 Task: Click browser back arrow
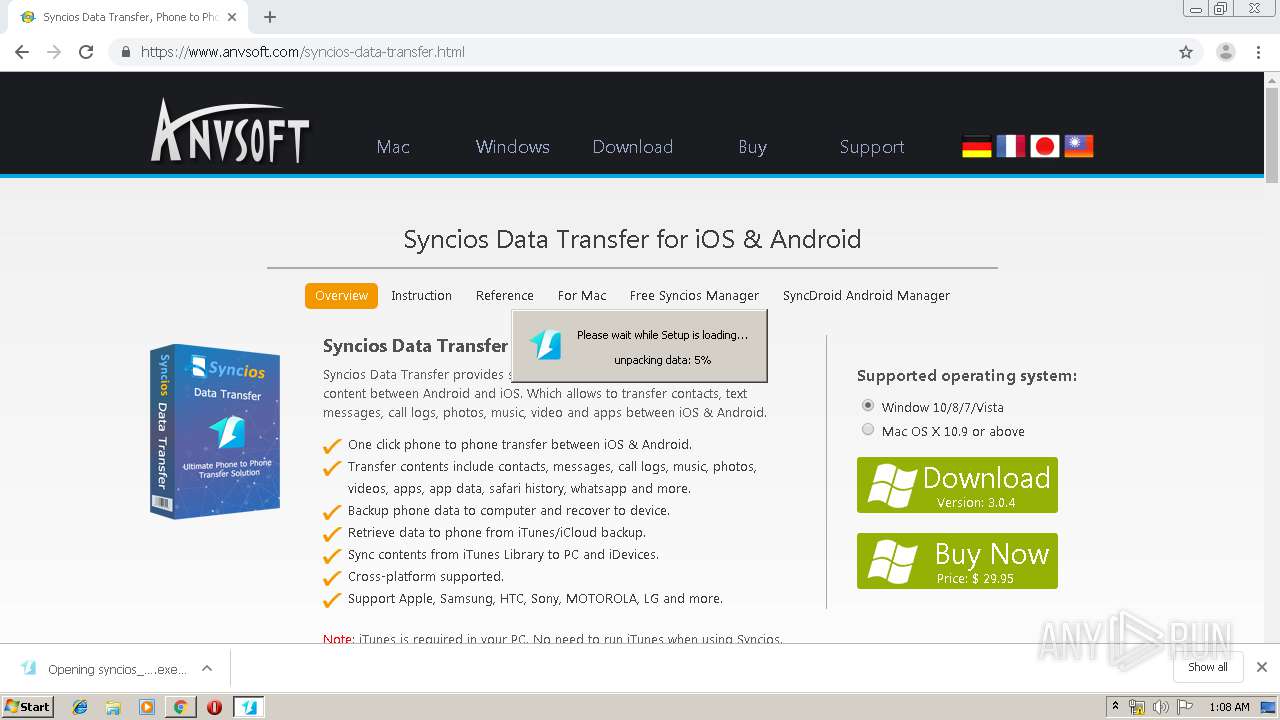point(22,52)
